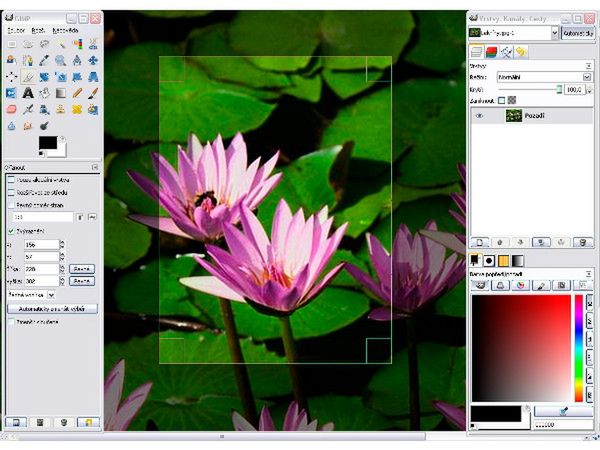Viewport: 600px width, 450px height.
Task: Uncheck the Zvýraznění highlight checkbox
Action: (x=11, y=231)
